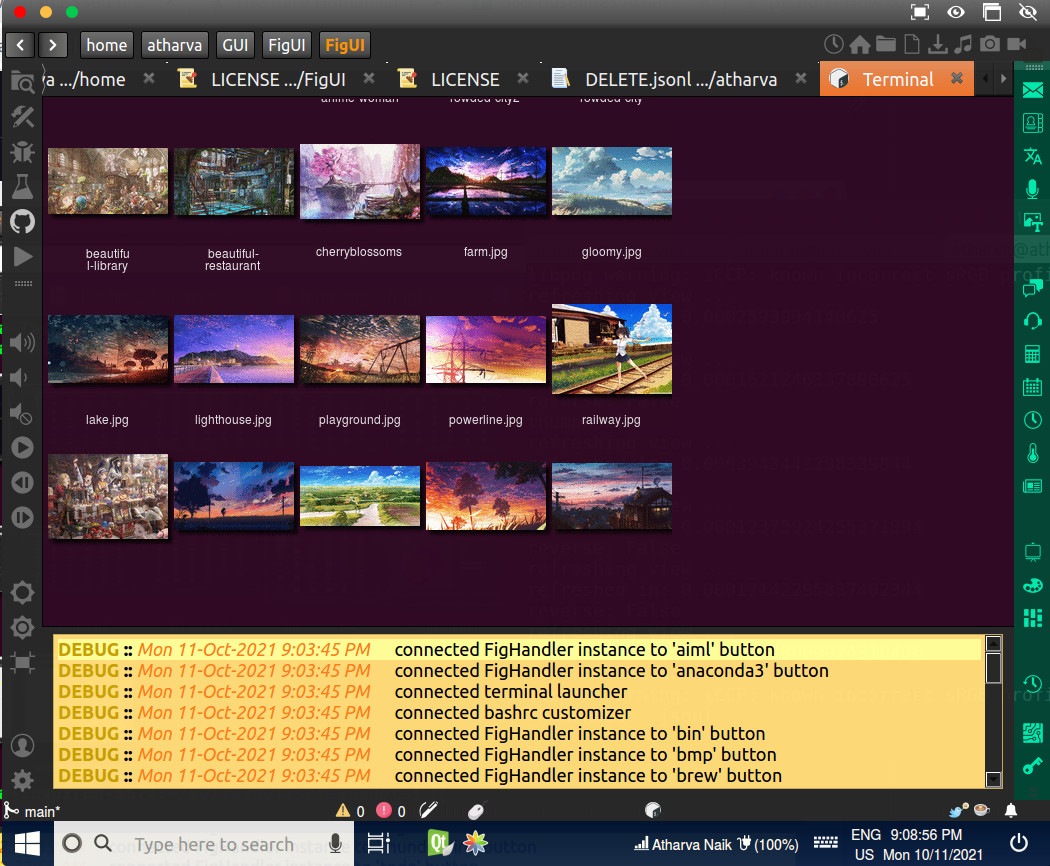Go to home folder shortcut icon
This screenshot has height=866, width=1050.
(860, 44)
